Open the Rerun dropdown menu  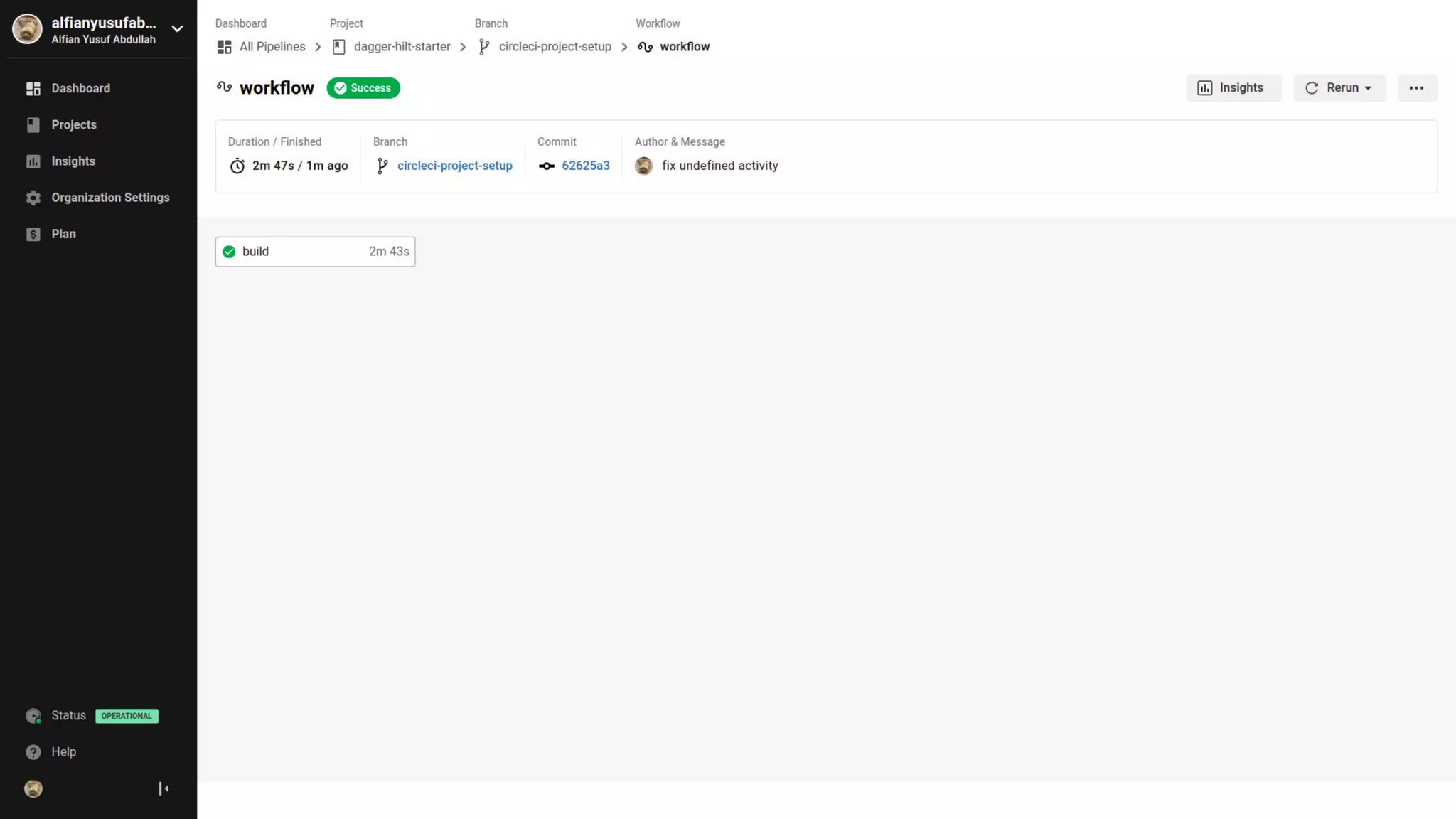1339,88
